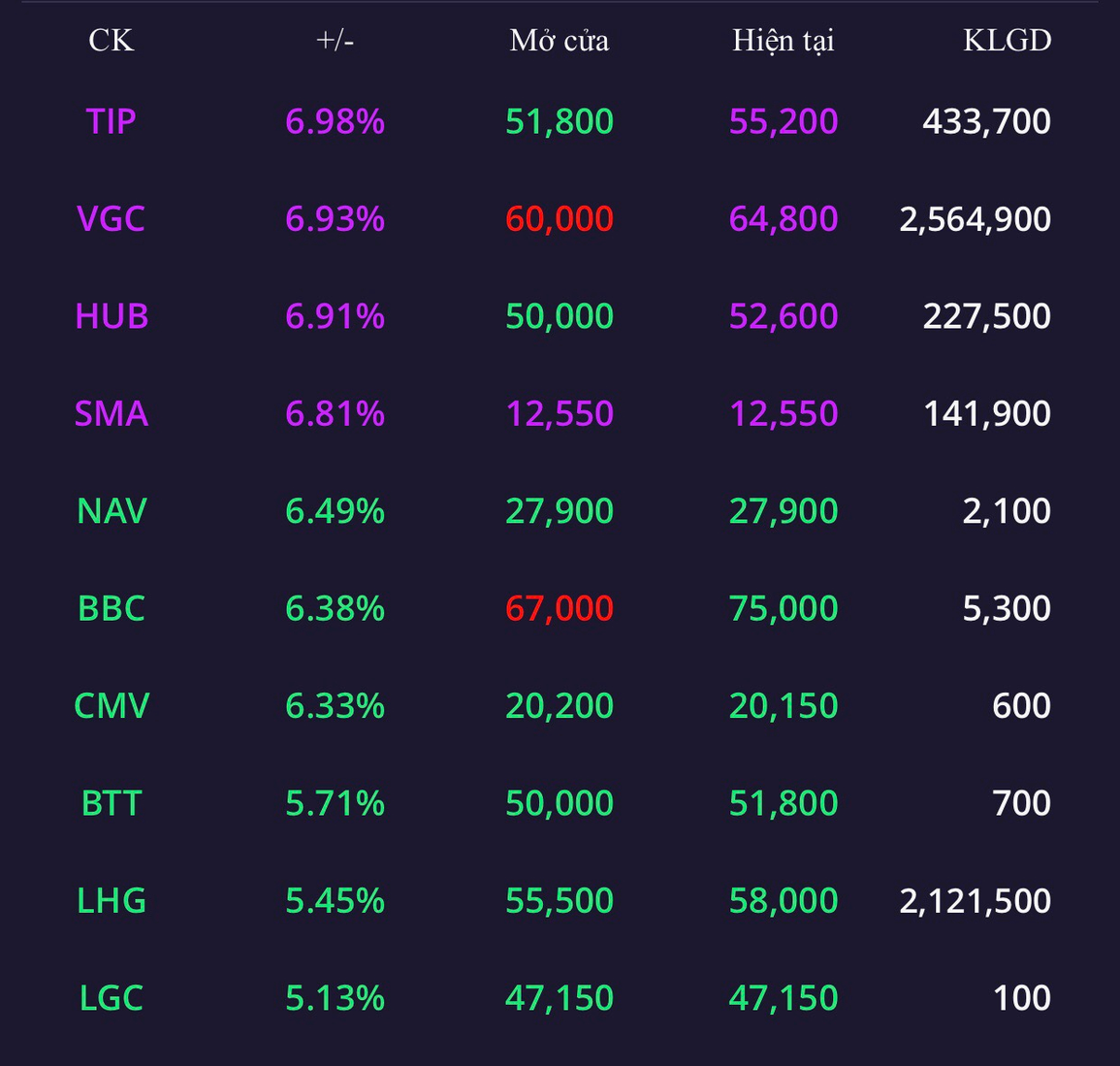Click the HUB ticker symbol
The height and width of the screenshot is (1066, 1120).
pos(112,316)
